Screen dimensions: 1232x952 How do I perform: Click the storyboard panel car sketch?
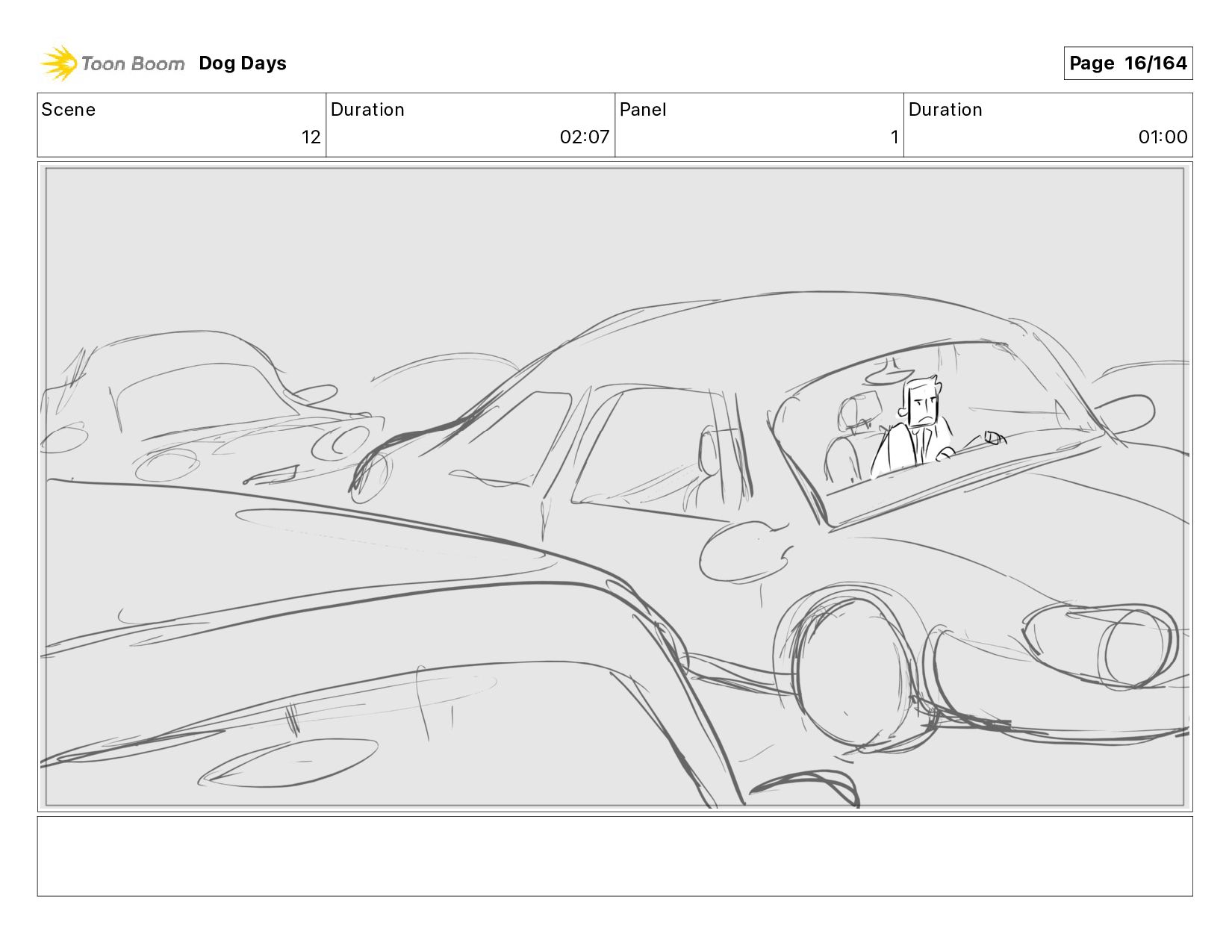[615, 487]
